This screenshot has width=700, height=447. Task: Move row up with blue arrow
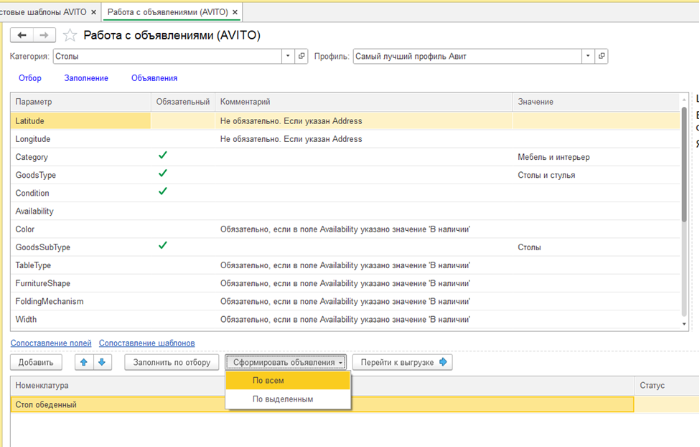pyautogui.click(x=84, y=362)
